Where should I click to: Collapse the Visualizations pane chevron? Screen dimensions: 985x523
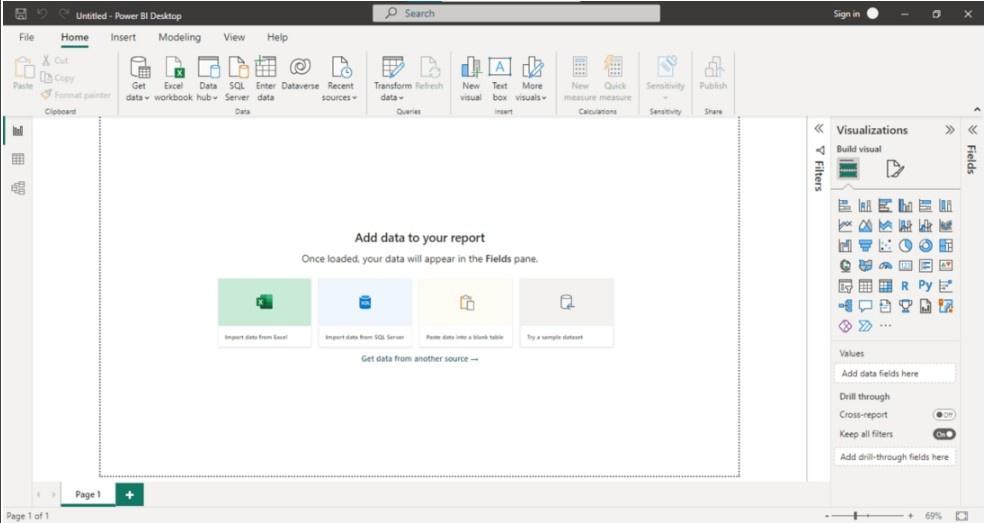tap(949, 130)
